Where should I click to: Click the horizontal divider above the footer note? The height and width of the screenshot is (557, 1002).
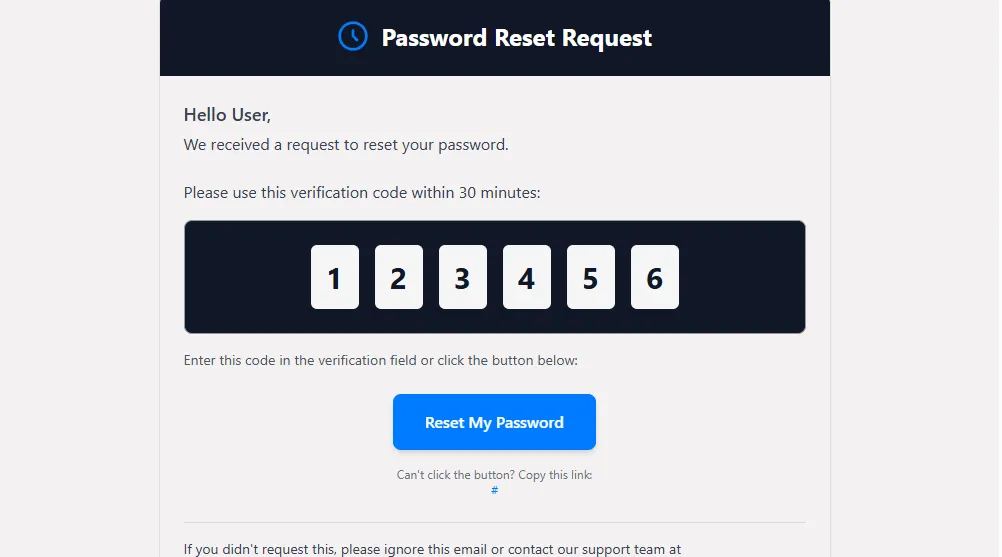click(x=494, y=522)
